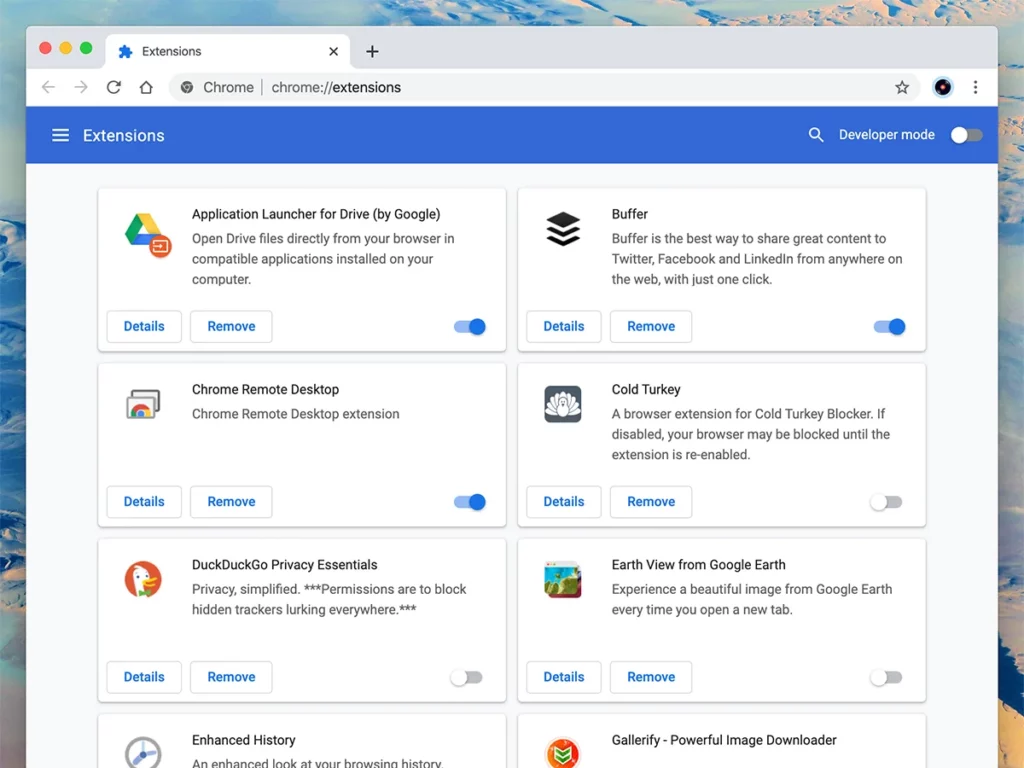Go to the home page icon
The image size is (1024, 768).
coord(146,87)
